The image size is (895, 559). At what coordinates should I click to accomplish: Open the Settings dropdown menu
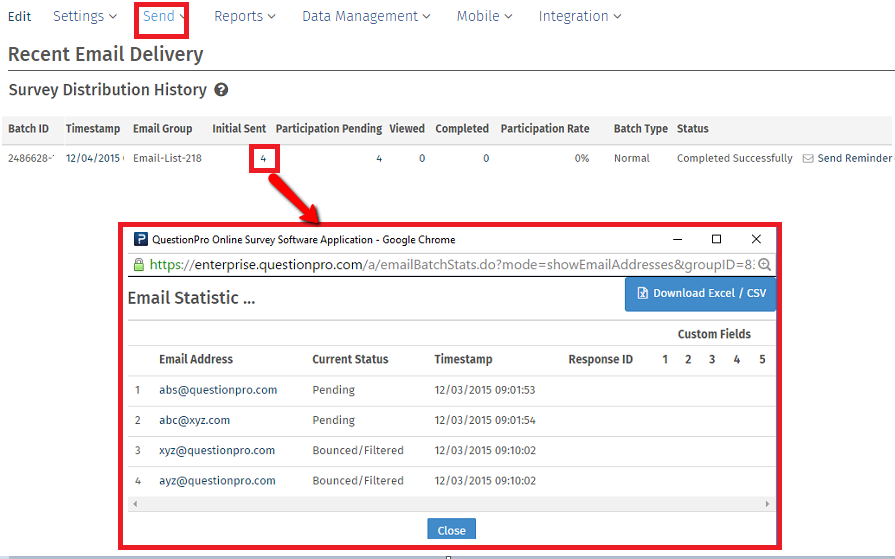click(84, 16)
